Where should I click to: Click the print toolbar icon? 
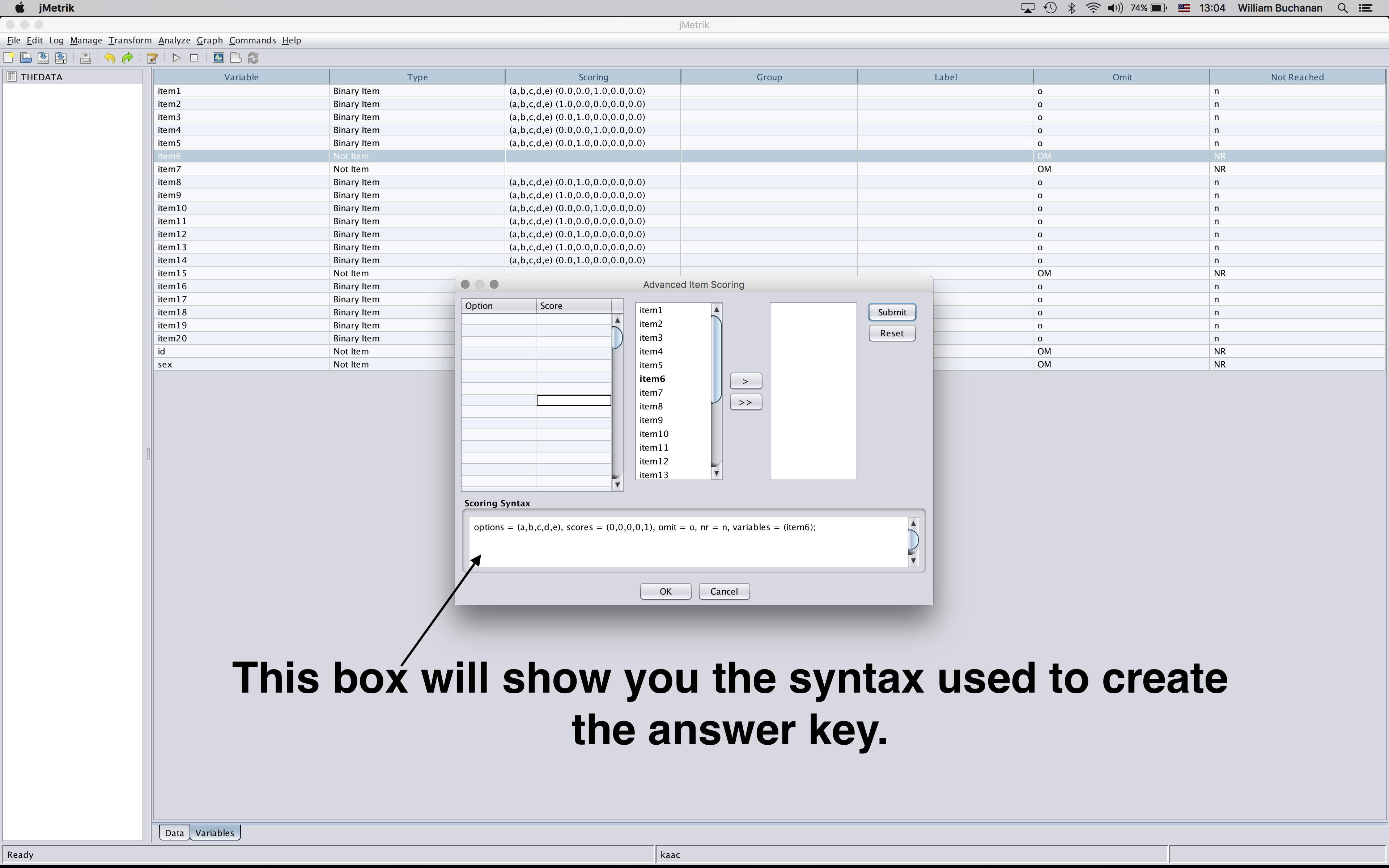[x=85, y=58]
